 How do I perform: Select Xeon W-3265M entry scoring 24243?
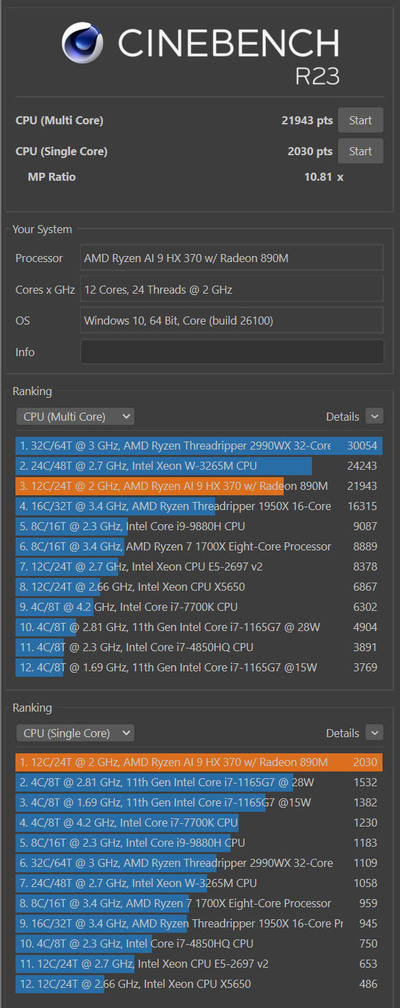point(199,465)
